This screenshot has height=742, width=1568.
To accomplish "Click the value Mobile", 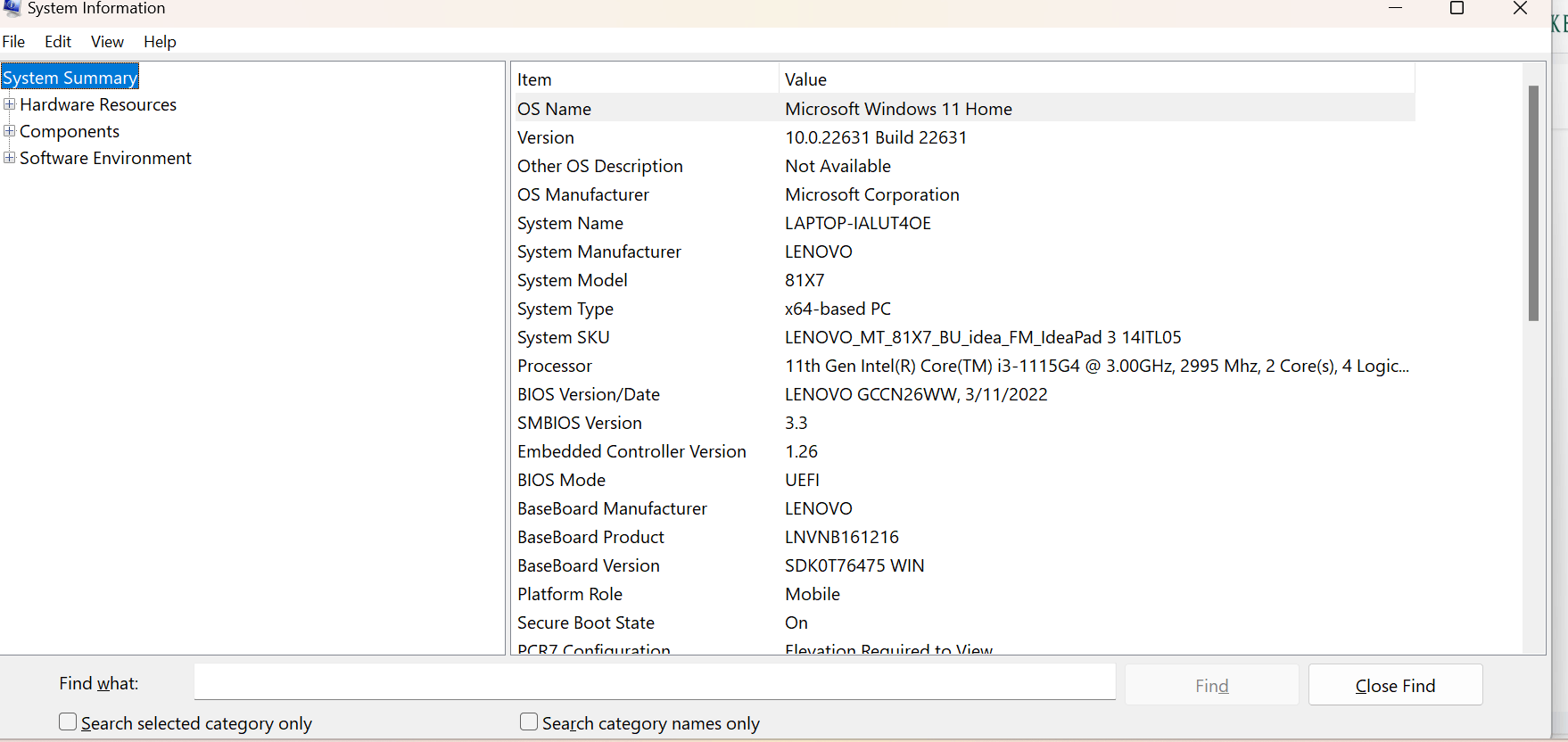I will 813,594.
